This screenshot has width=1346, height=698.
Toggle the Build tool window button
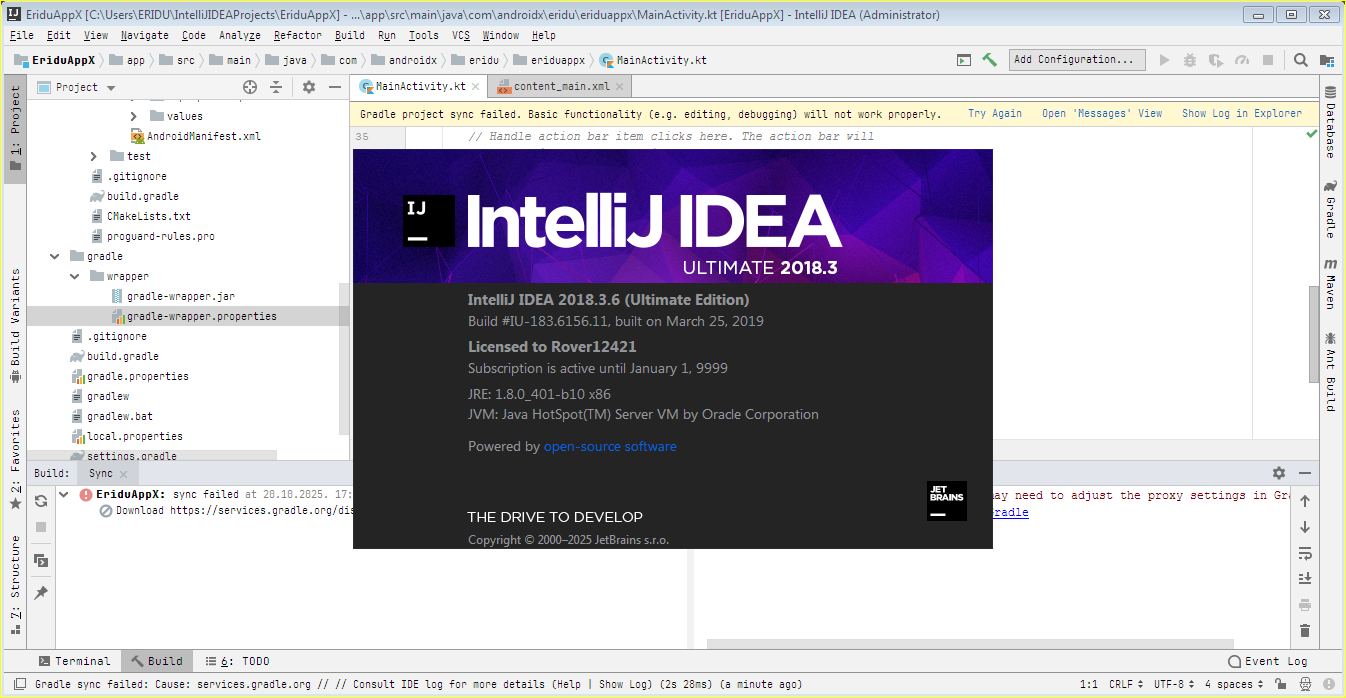156,661
